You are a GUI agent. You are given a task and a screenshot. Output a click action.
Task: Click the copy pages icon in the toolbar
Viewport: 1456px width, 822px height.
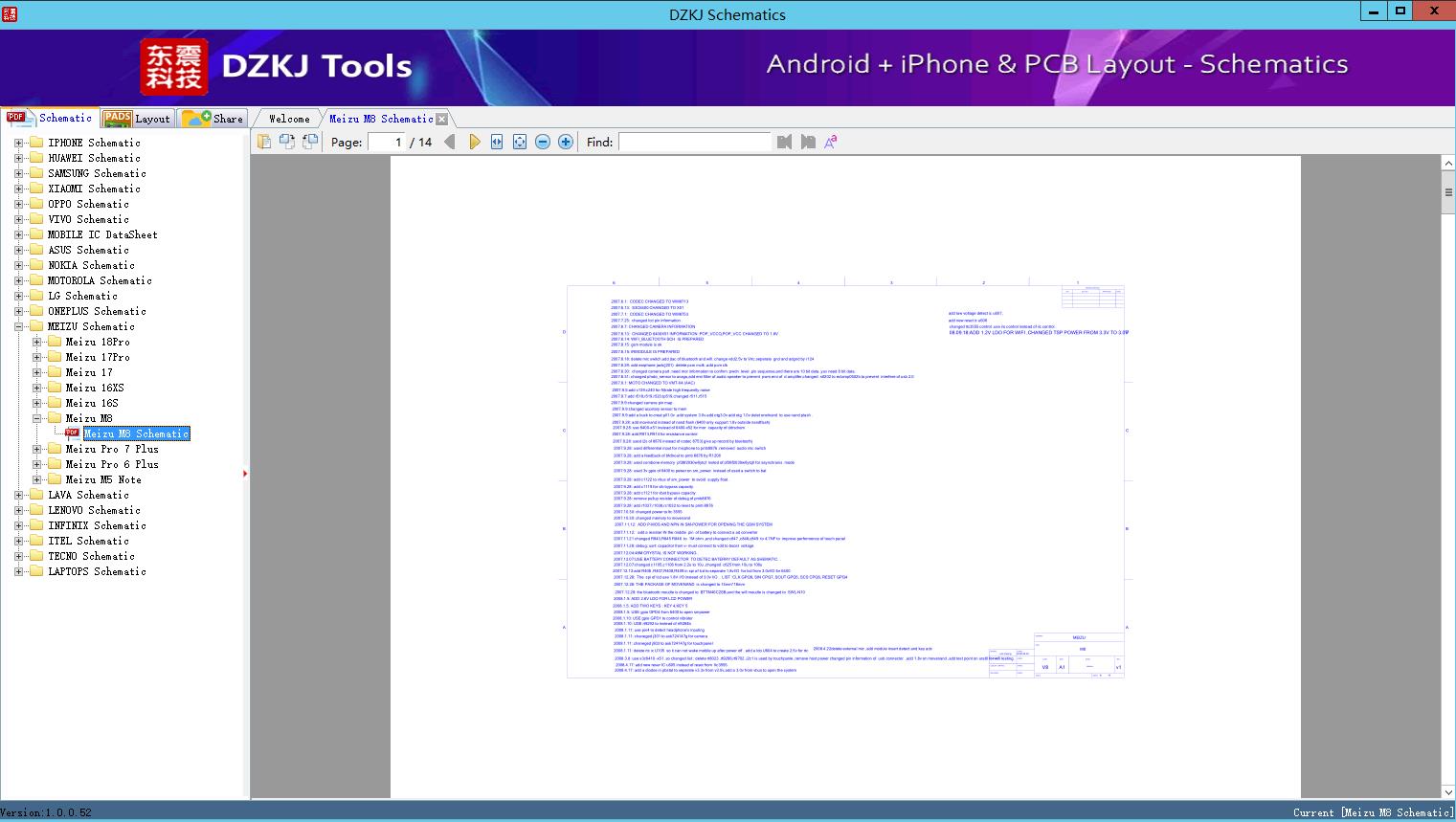pyautogui.click(x=264, y=142)
